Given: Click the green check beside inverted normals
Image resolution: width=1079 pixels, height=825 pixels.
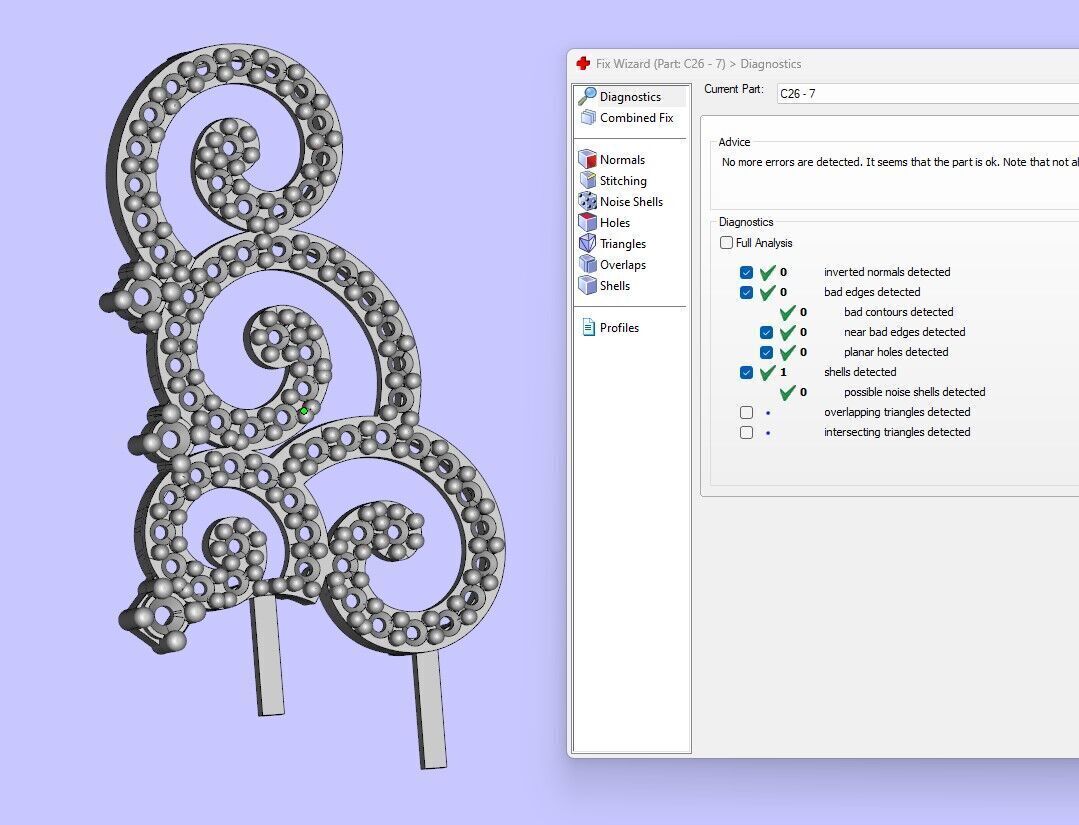Looking at the screenshot, I should click(767, 272).
